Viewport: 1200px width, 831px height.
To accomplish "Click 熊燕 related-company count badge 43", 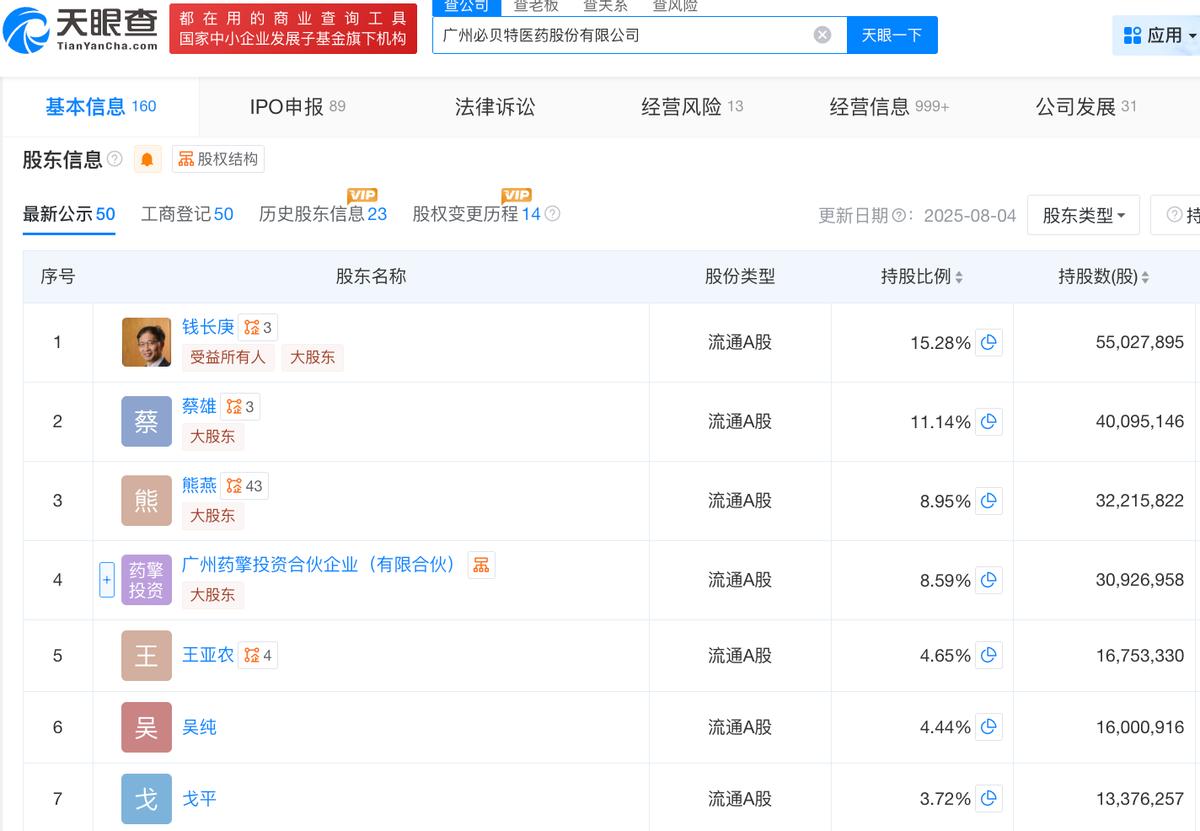I will (244, 486).
